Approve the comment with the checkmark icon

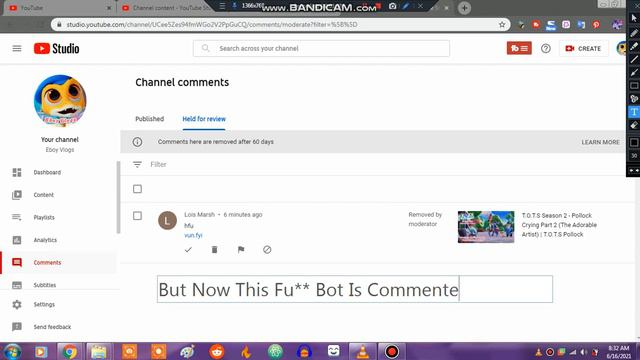tap(188, 249)
